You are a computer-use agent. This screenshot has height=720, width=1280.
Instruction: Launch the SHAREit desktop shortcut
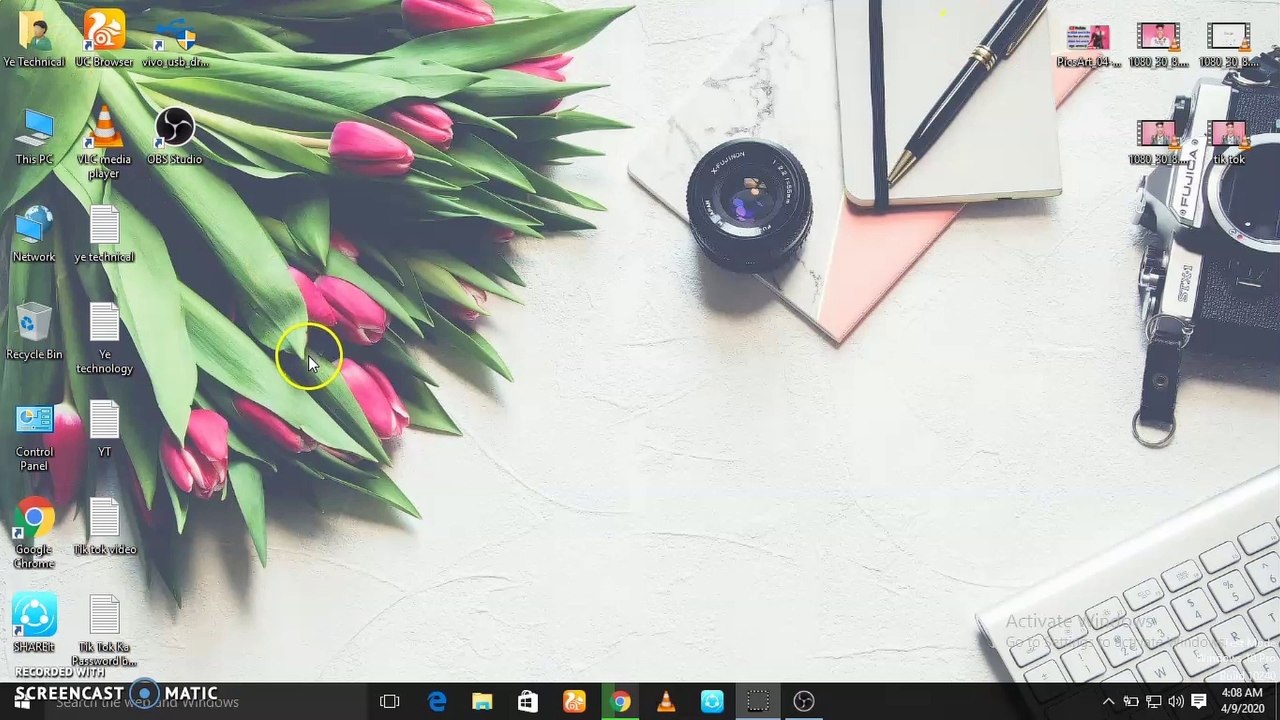[x=34, y=624]
